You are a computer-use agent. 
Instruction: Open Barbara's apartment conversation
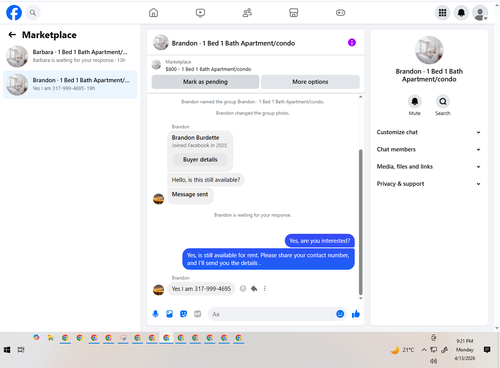(70, 56)
